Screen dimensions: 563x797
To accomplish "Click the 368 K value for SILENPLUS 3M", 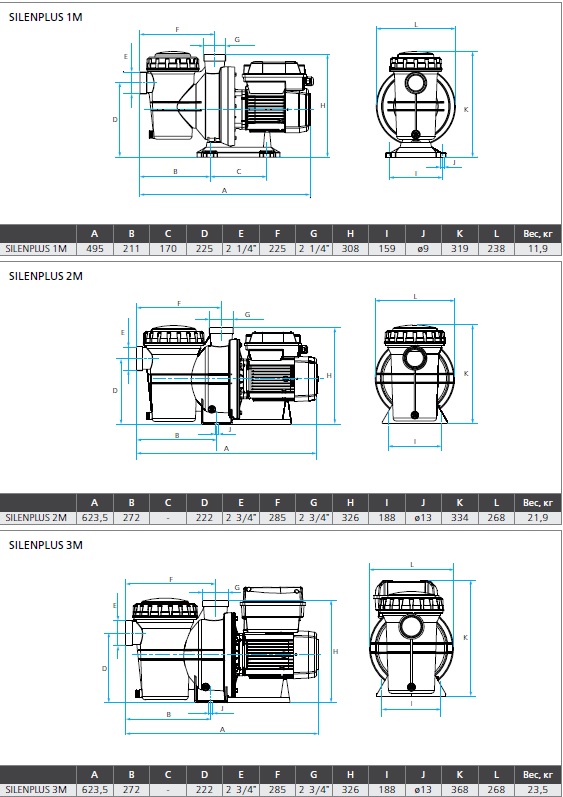I will pyautogui.click(x=460, y=789).
